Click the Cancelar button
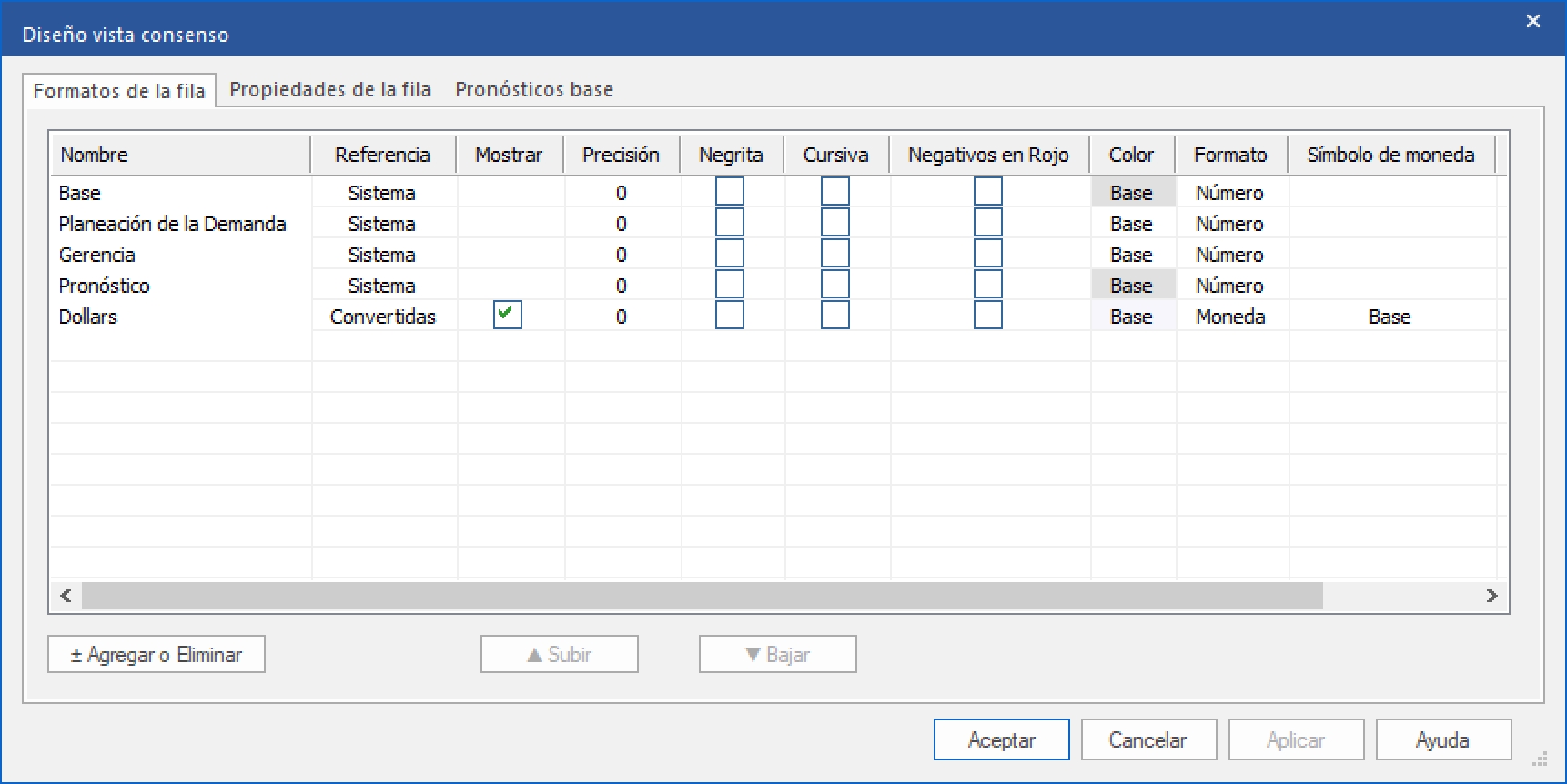Screen dimensions: 1567x784 [x=1147, y=739]
